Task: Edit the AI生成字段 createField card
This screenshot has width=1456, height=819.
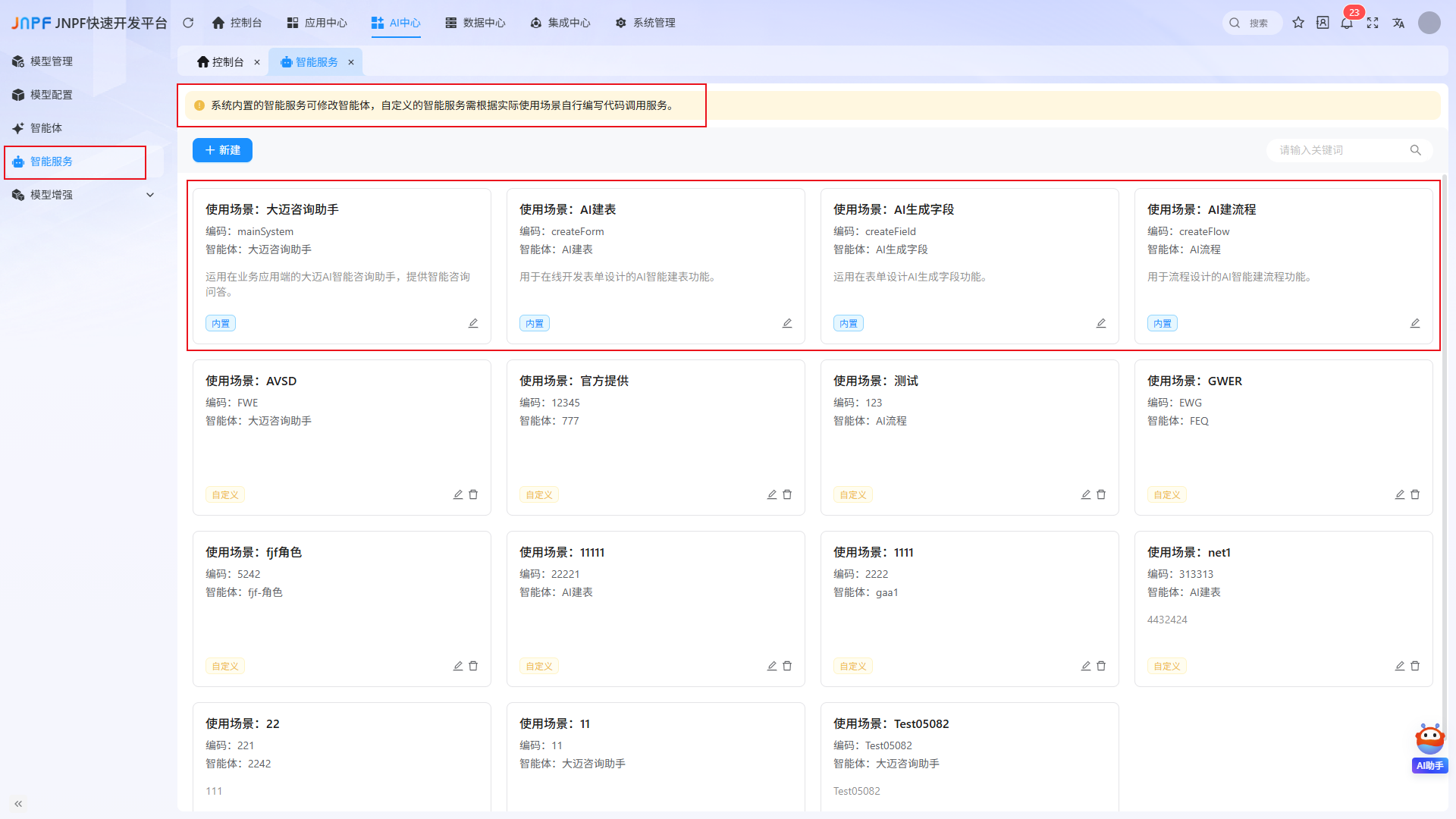Action: pos(1101,323)
